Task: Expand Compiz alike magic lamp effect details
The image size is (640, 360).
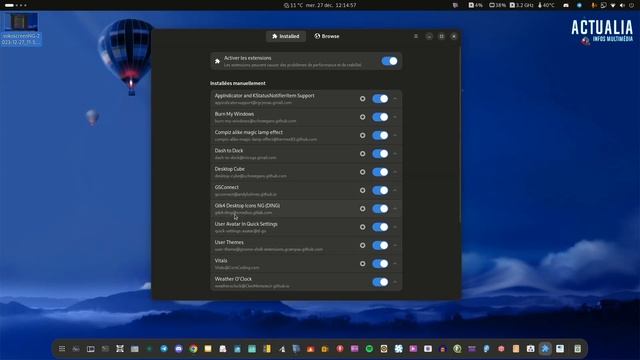Action: 395,136
